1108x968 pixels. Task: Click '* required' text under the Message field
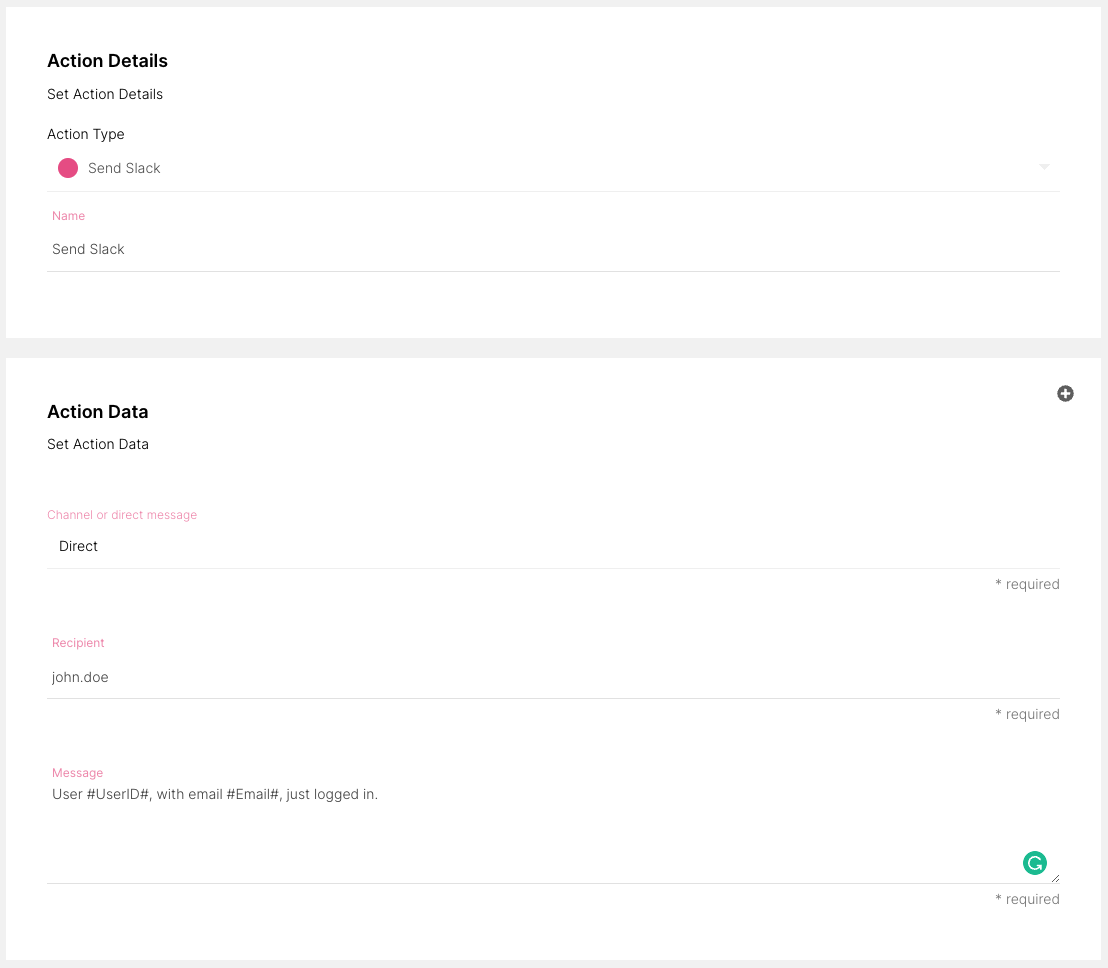(x=1027, y=899)
